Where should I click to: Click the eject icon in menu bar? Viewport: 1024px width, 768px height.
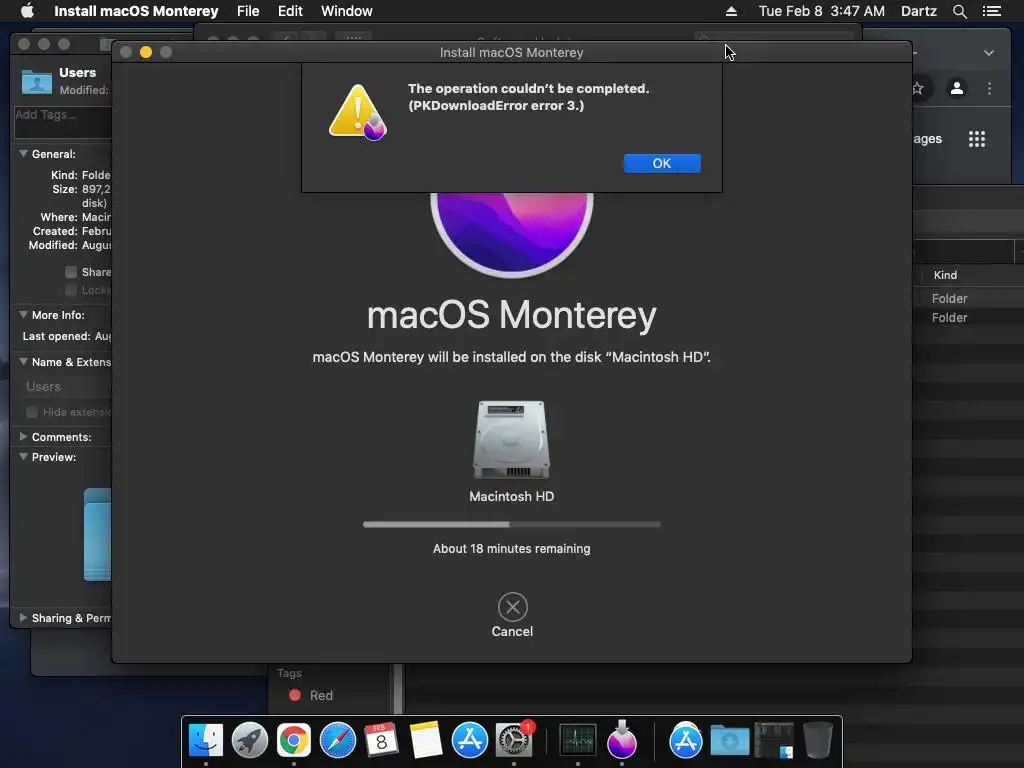coord(731,11)
